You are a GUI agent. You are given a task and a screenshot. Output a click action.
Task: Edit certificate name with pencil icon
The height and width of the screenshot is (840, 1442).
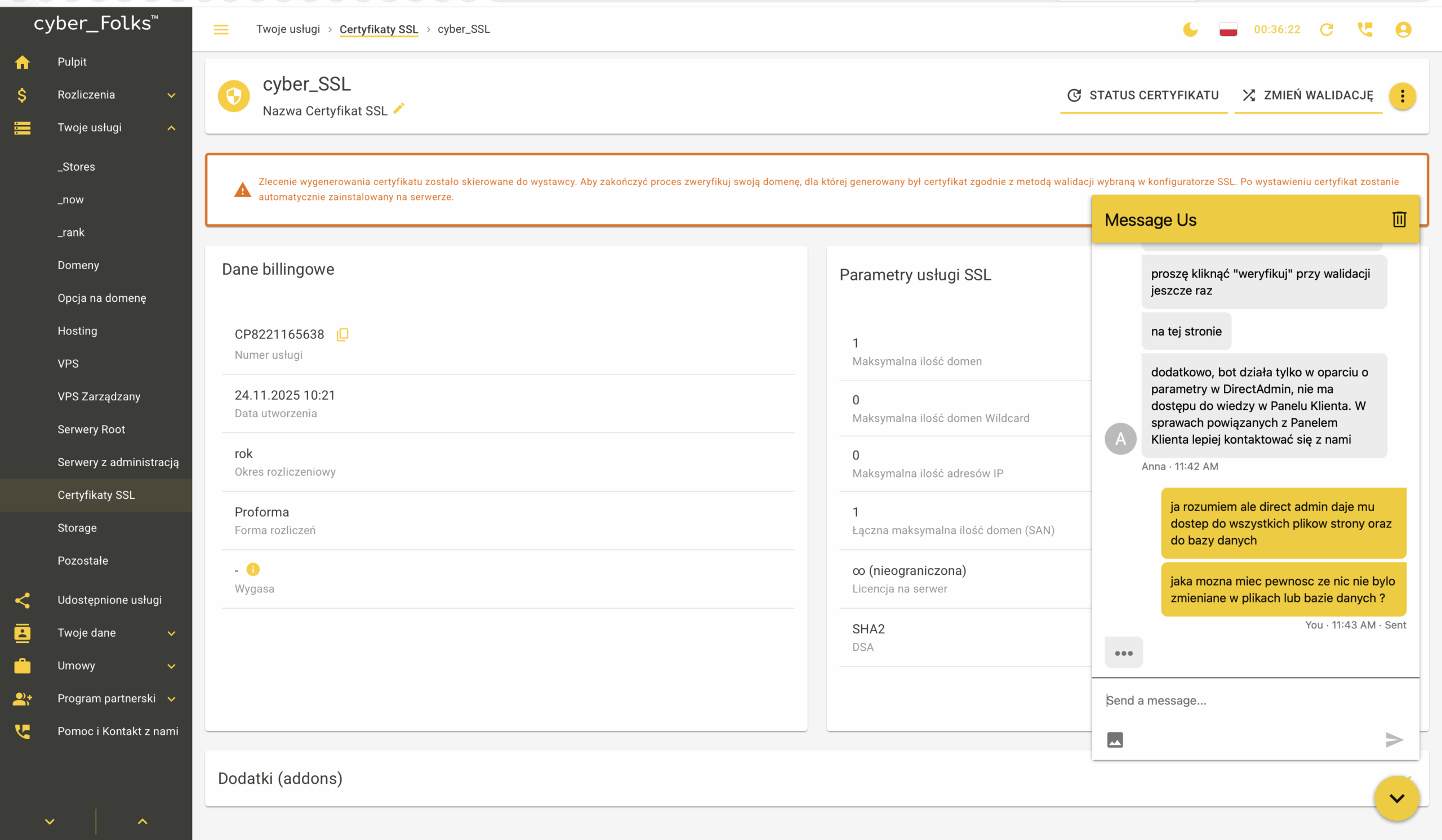[x=399, y=108]
